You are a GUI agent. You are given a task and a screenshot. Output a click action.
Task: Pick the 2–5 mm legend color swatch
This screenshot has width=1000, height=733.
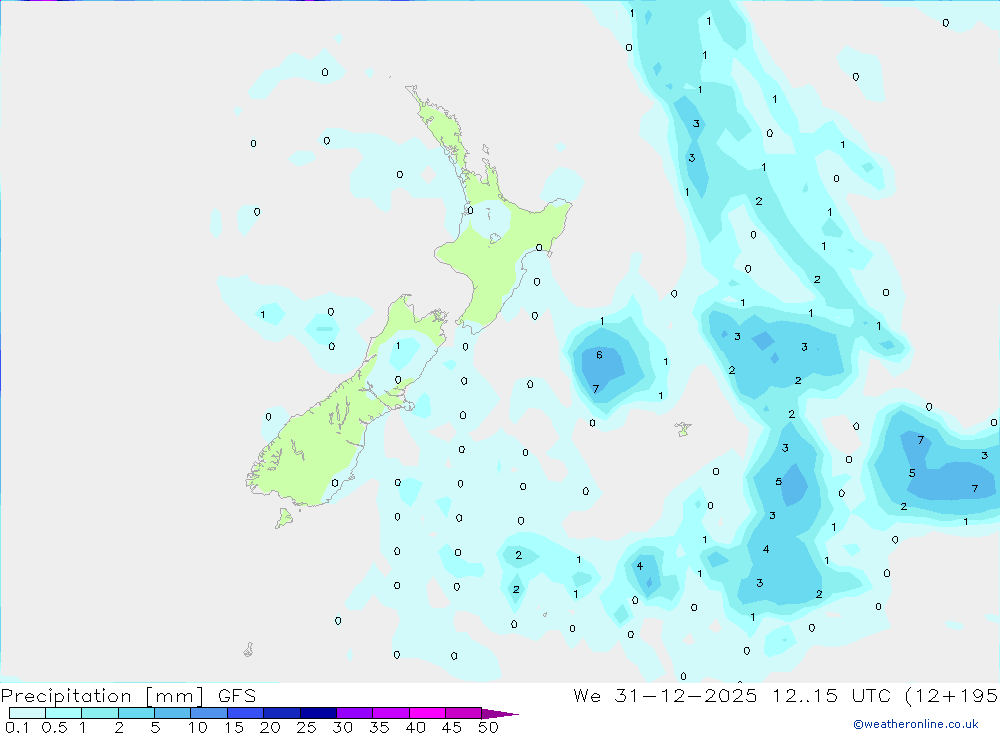coord(136,713)
